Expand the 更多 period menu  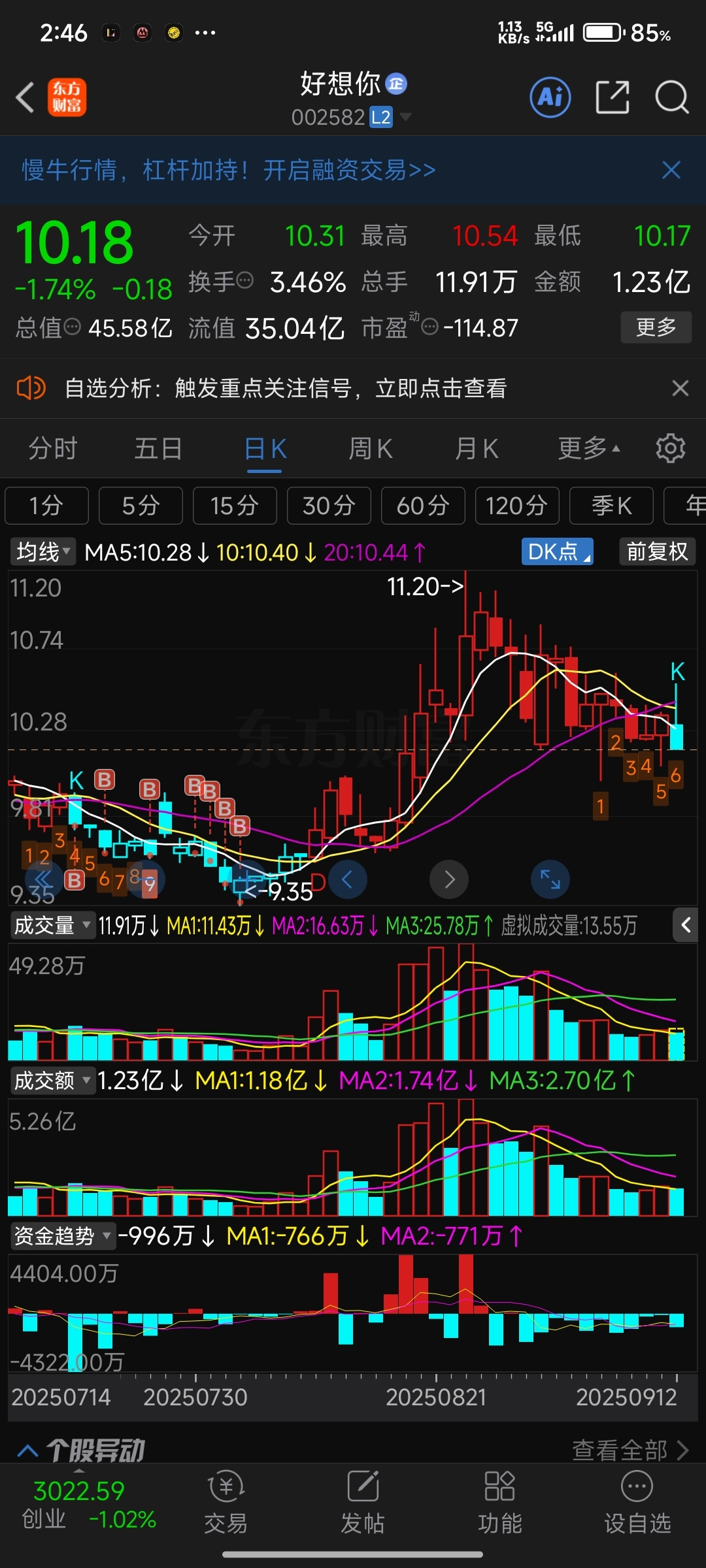tap(588, 449)
